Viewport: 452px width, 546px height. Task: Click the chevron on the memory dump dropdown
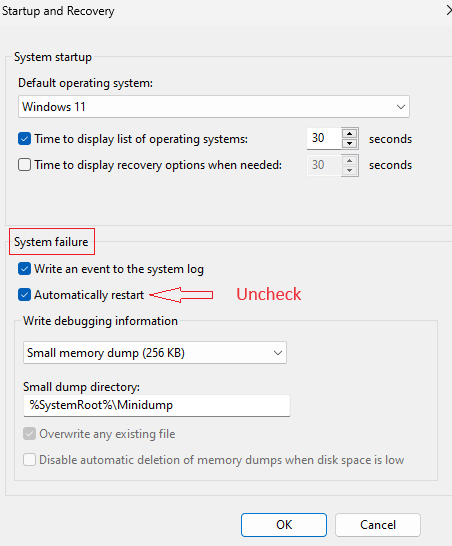pyautogui.click(x=278, y=353)
